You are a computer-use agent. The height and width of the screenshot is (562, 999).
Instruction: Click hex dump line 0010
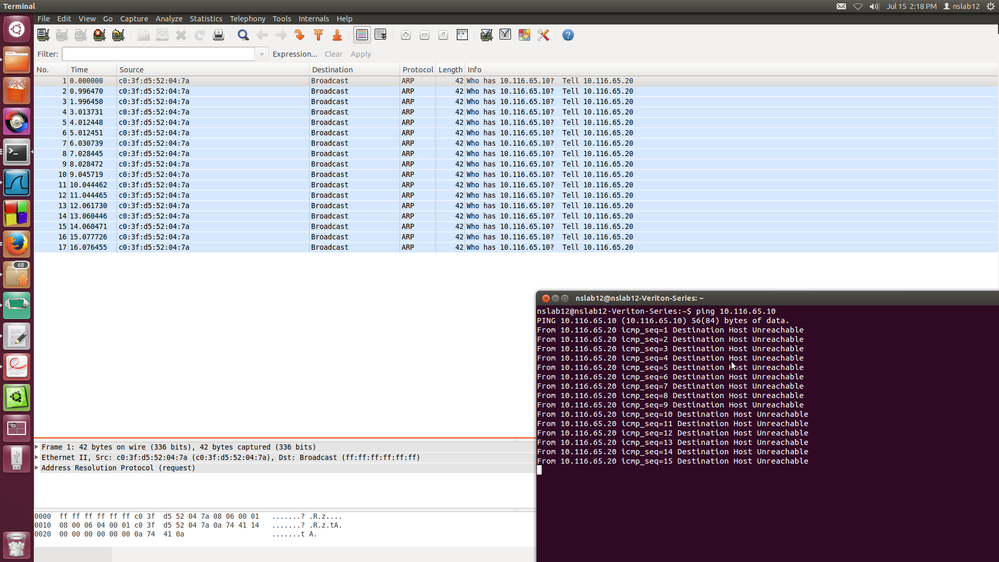click(x=188, y=526)
